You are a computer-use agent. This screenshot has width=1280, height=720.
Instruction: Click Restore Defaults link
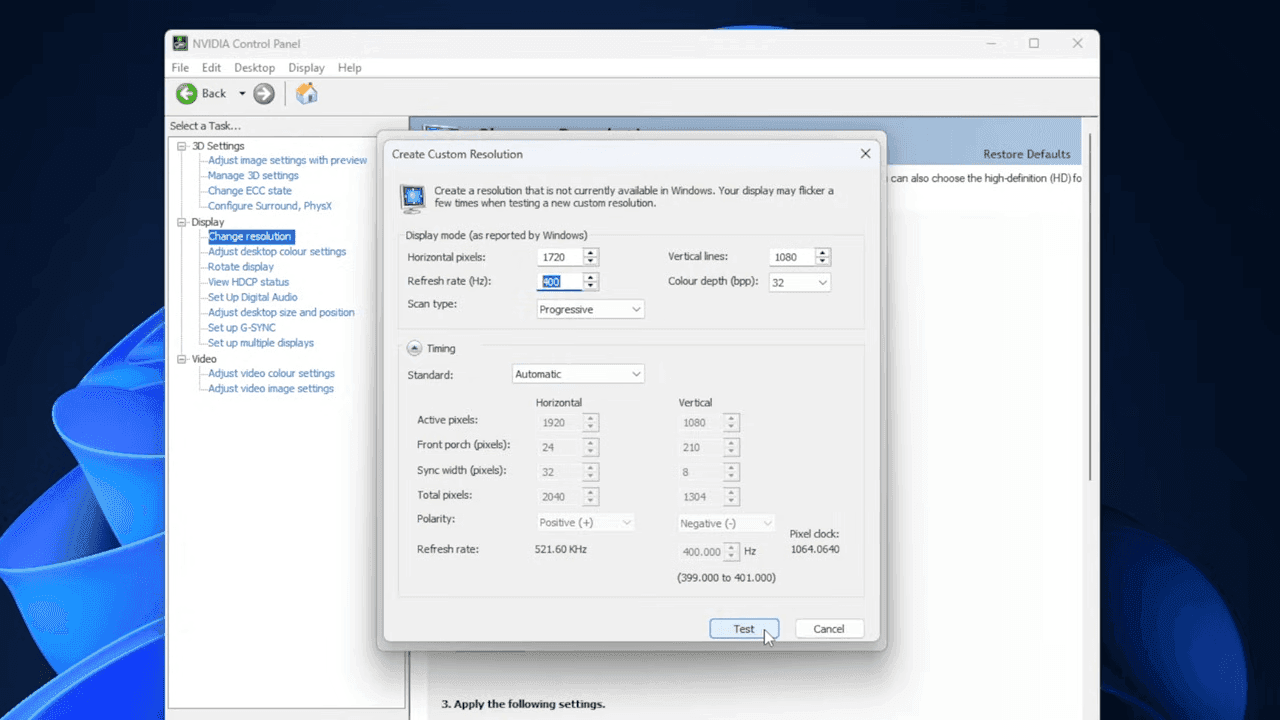(x=1026, y=154)
